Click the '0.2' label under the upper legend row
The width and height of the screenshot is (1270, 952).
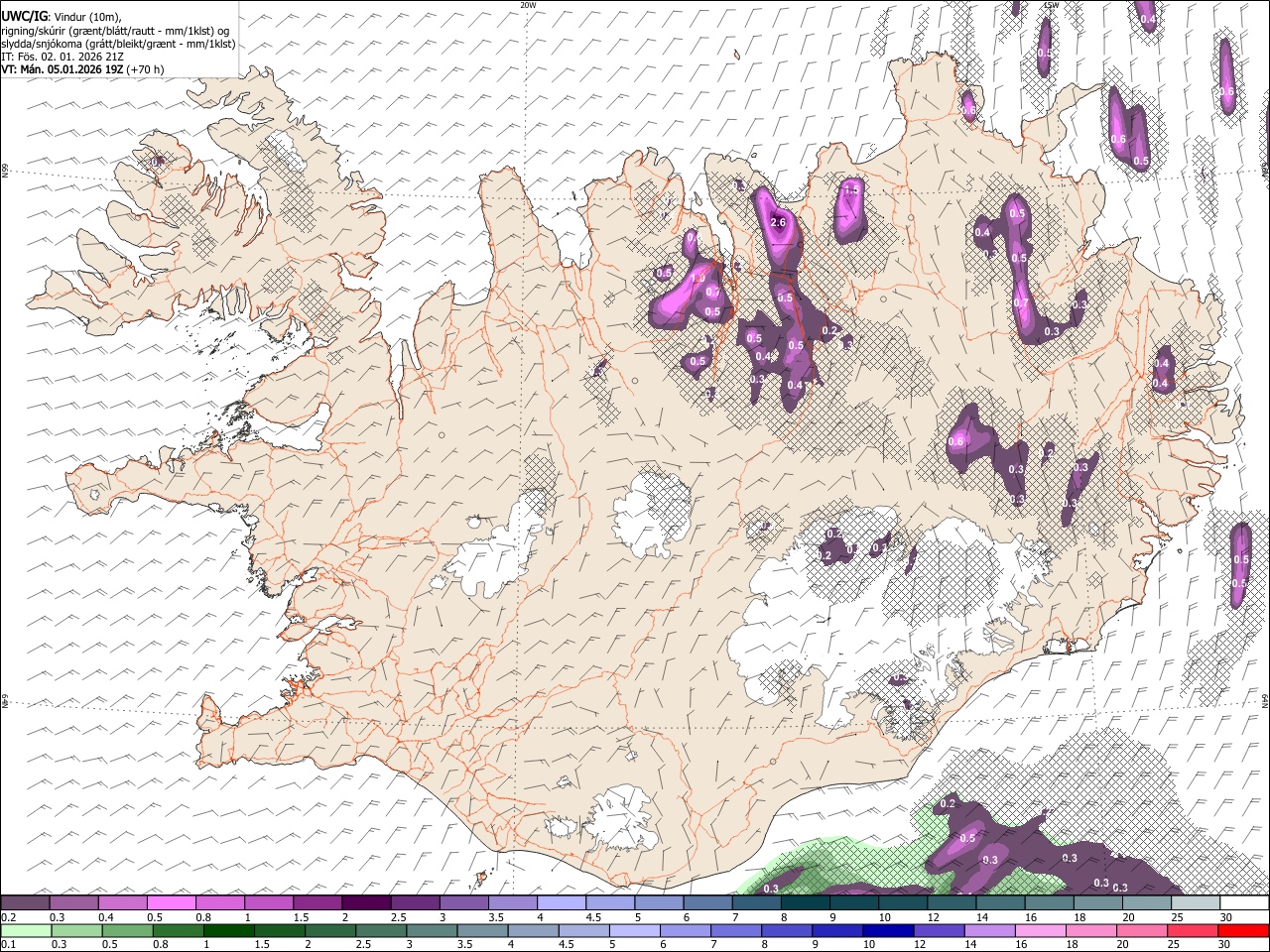(x=8, y=917)
